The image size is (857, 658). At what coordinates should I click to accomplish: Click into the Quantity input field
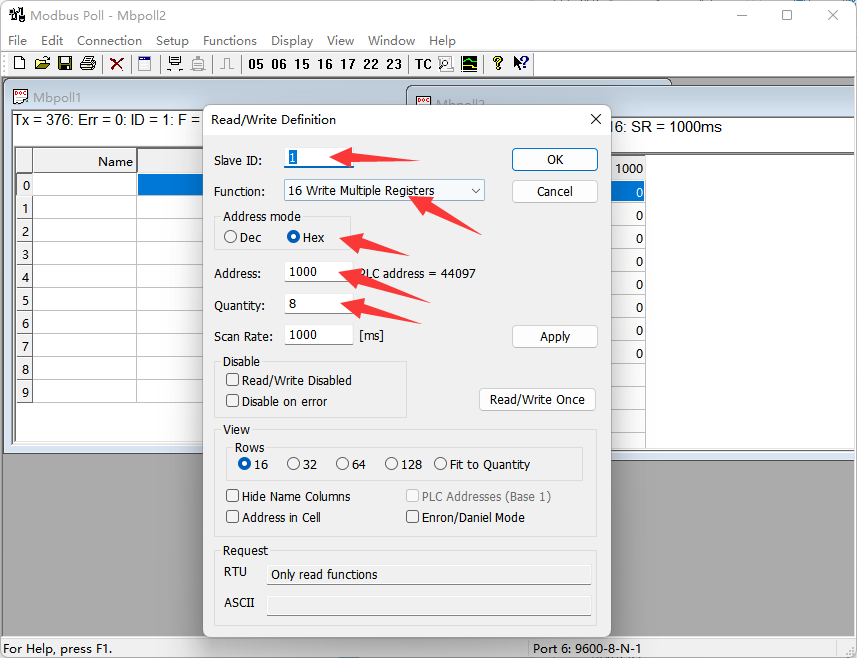[x=319, y=304]
